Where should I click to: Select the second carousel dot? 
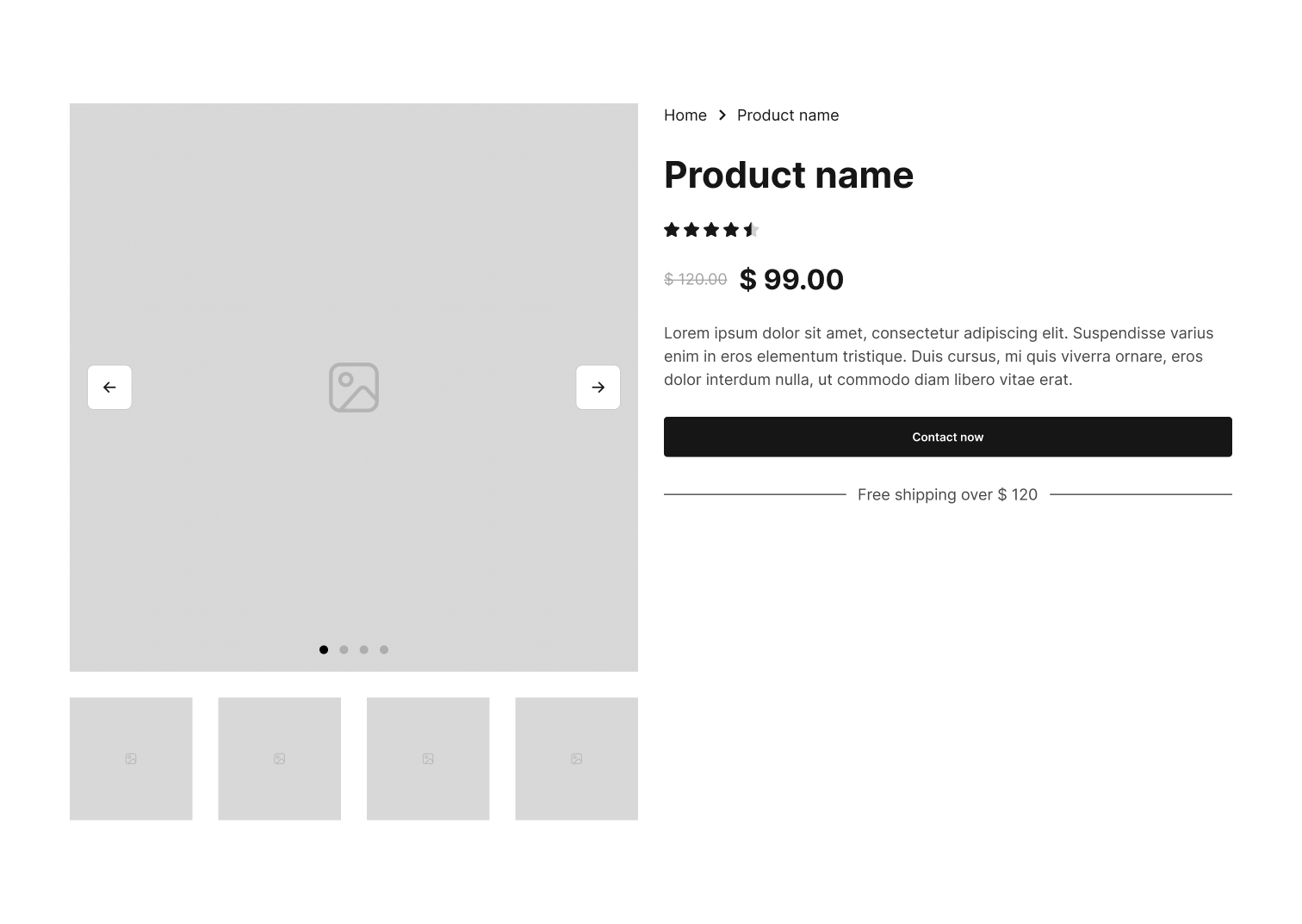tap(344, 650)
